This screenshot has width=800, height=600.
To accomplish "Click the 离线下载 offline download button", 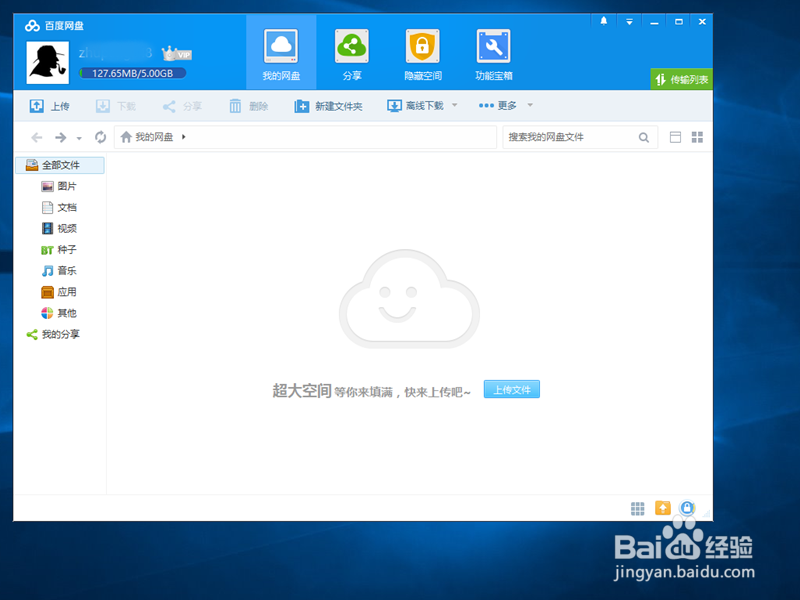I will coord(416,106).
